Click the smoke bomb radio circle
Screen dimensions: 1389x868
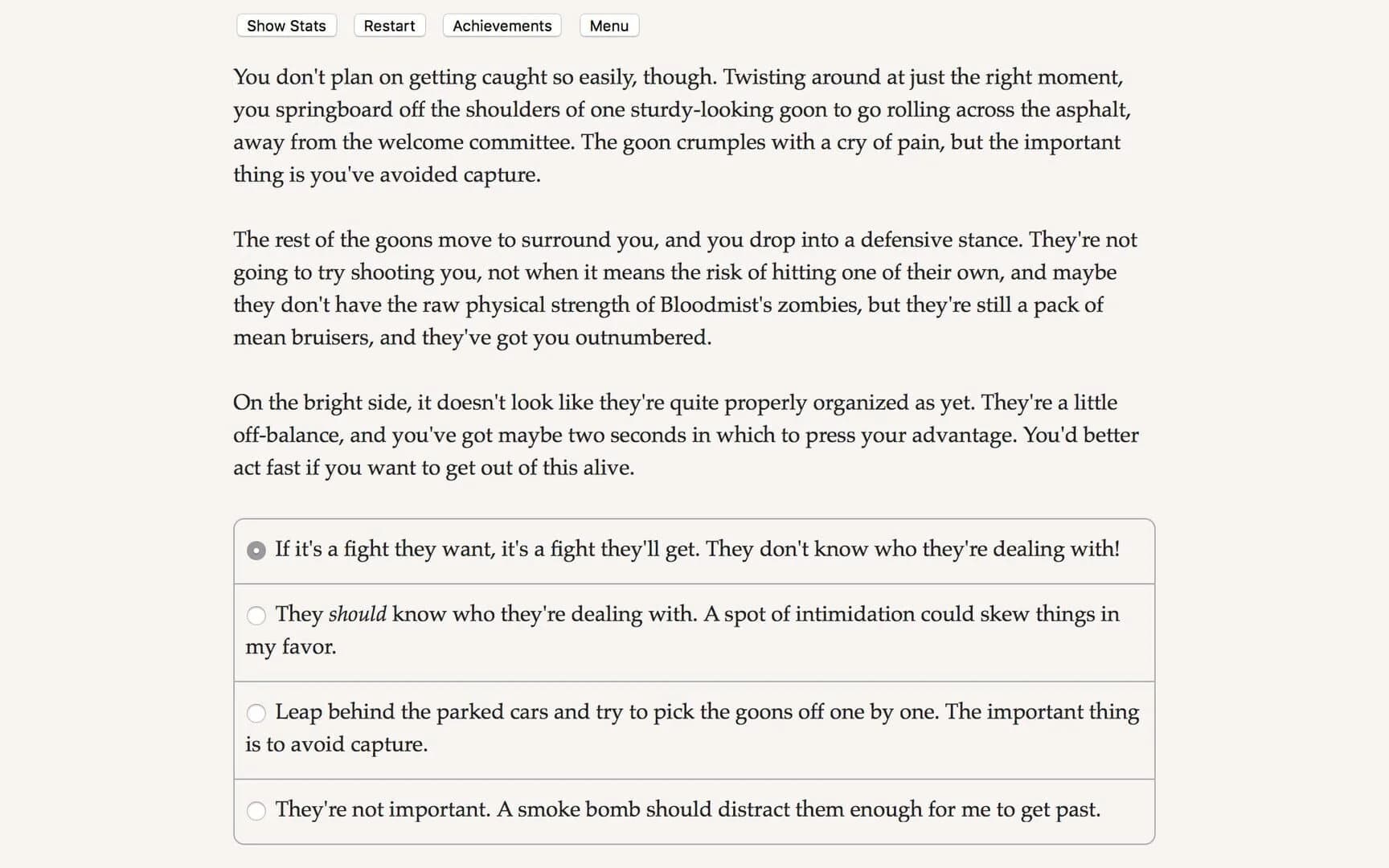point(256,811)
